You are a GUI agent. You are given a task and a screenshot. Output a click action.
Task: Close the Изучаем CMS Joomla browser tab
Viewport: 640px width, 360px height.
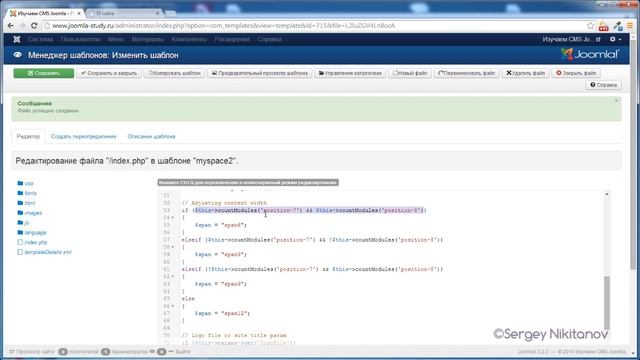pos(79,13)
